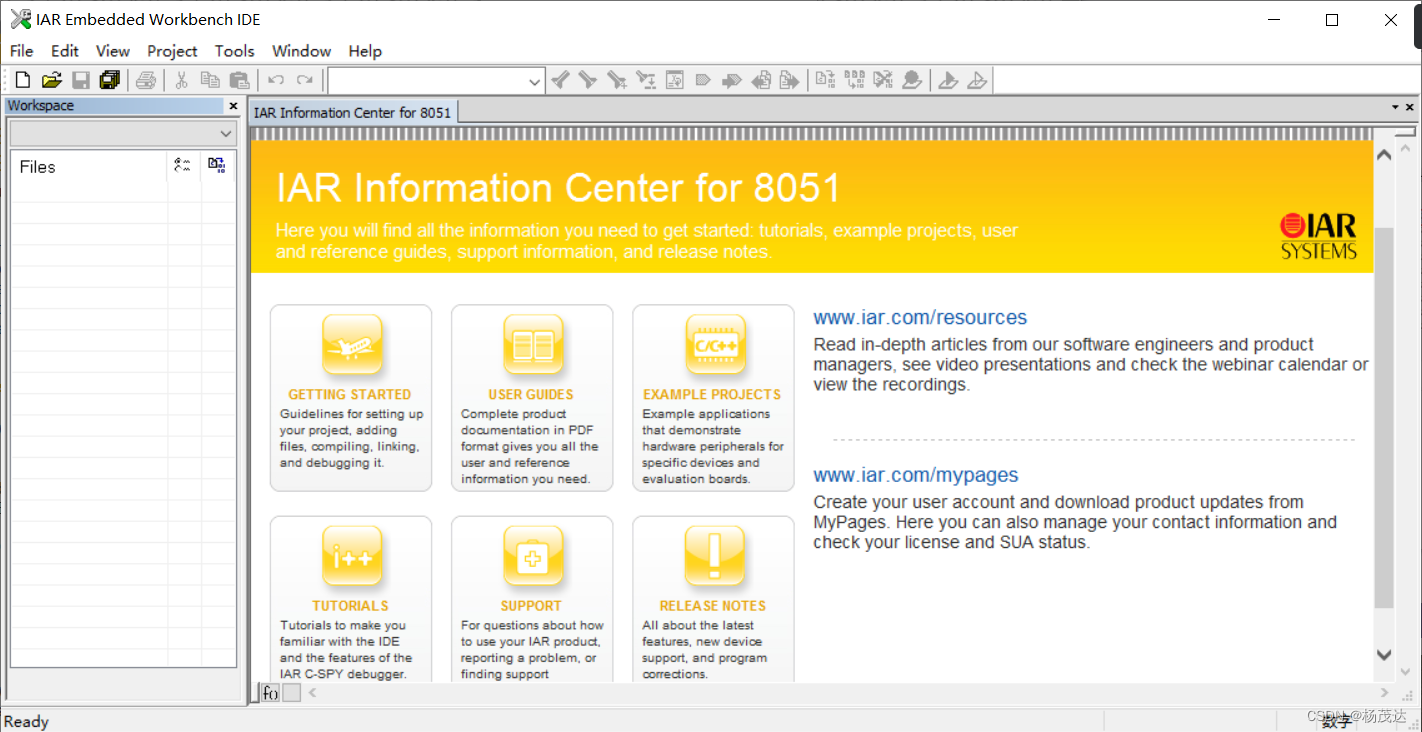The image size is (1422, 732).
Task: Click the Find Previous toolbar icon
Action: (560, 80)
